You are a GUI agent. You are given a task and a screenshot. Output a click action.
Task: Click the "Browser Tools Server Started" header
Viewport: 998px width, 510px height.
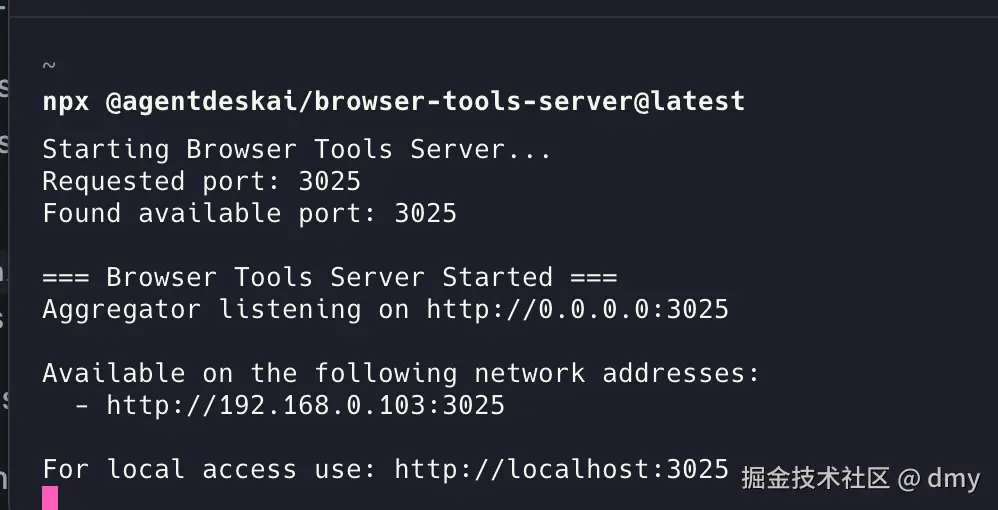(x=329, y=277)
